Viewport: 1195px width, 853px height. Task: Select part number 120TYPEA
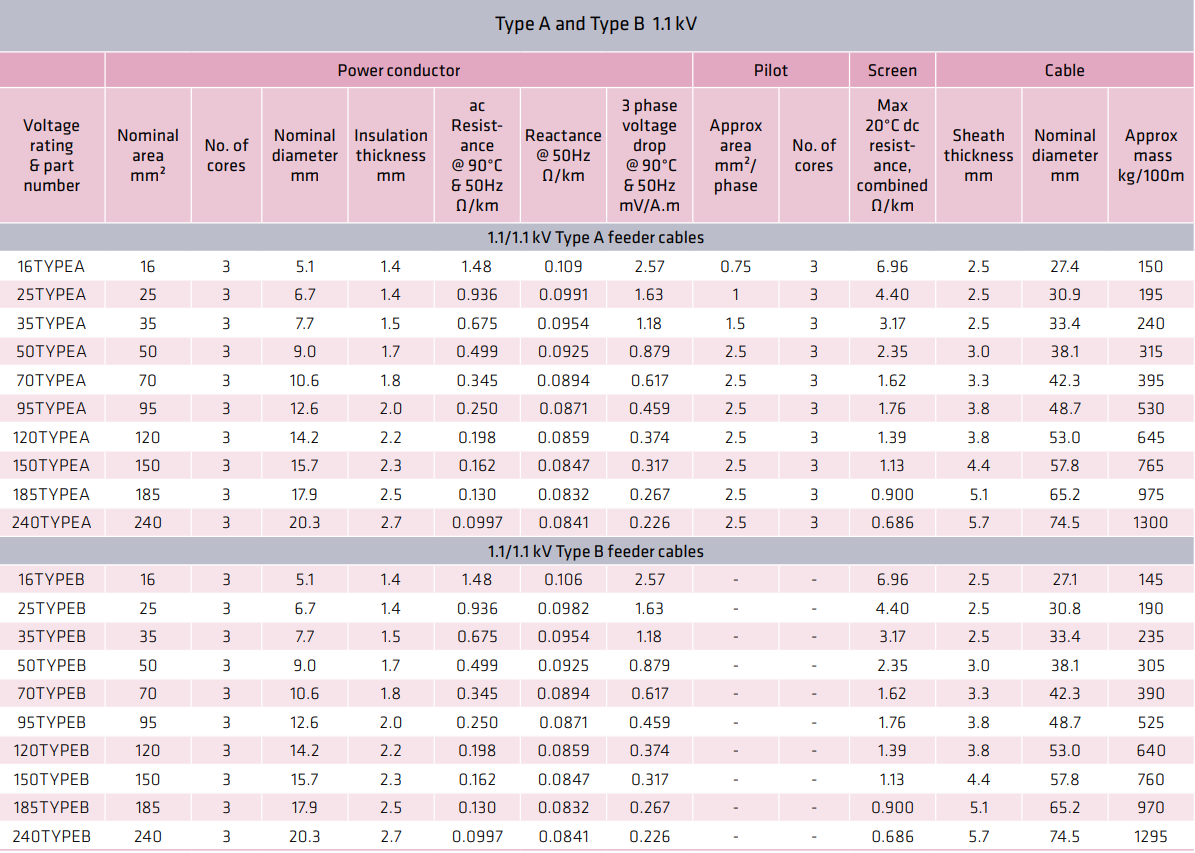(51, 438)
